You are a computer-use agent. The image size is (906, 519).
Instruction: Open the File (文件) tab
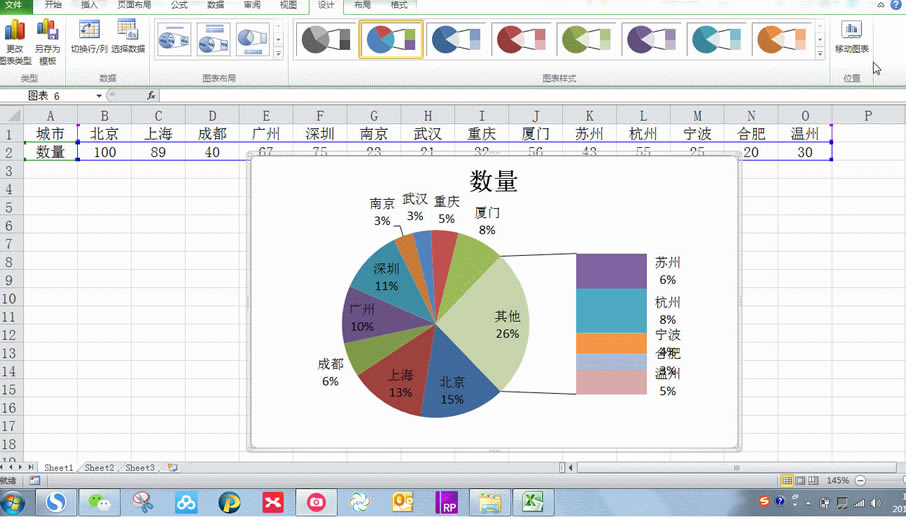(x=13, y=5)
